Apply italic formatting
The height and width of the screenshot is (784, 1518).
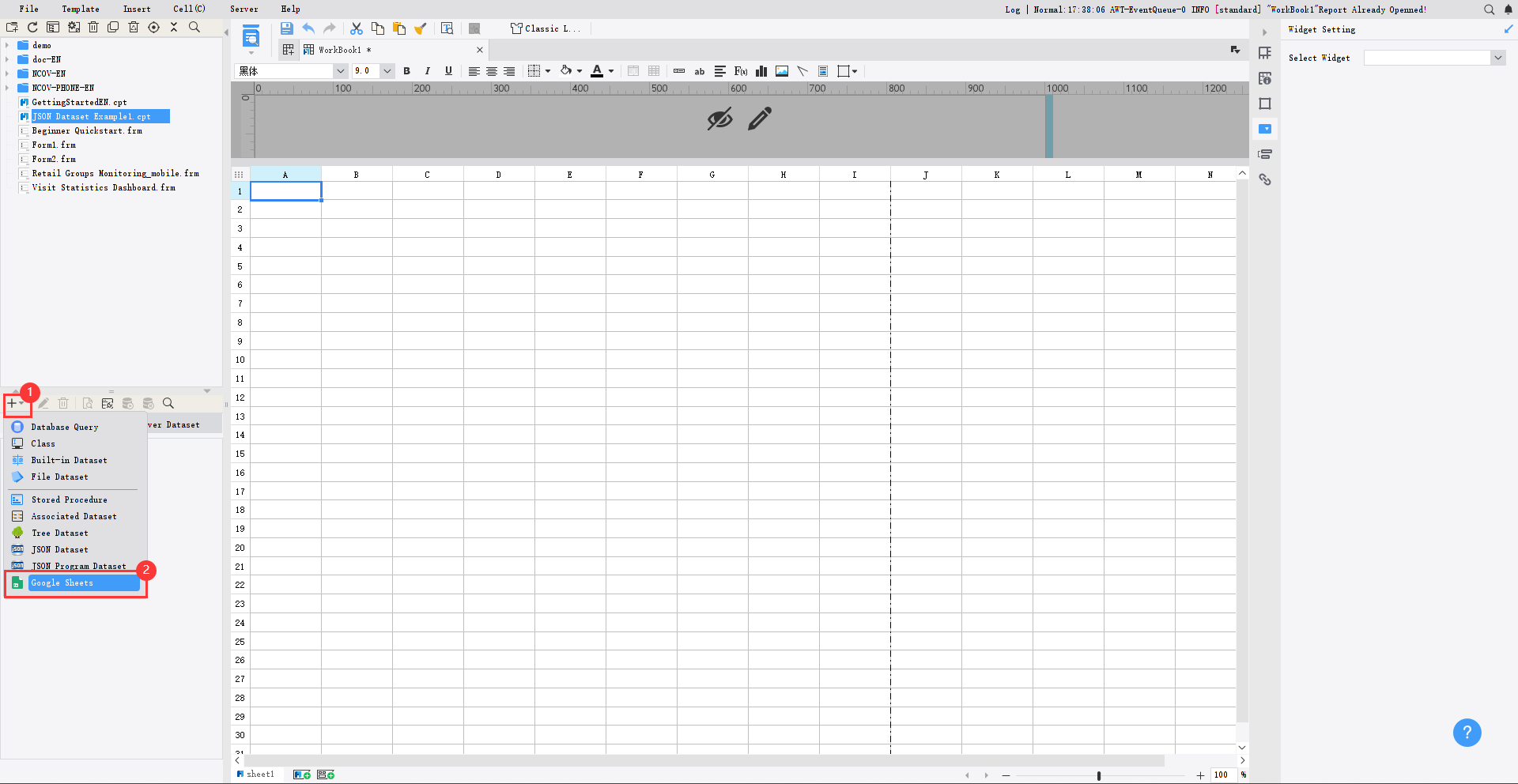427,71
